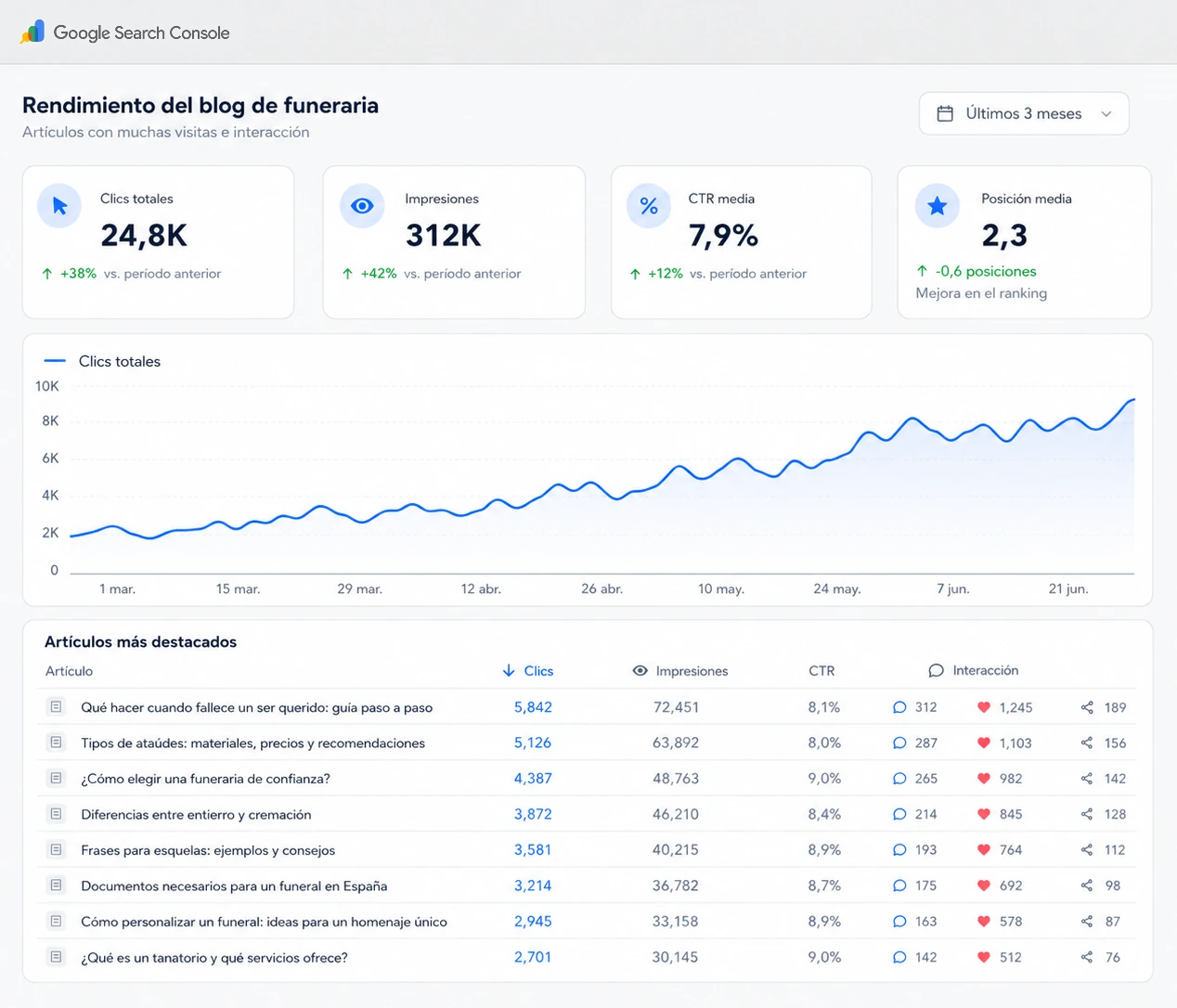This screenshot has width=1177, height=1008.
Task: Open article 'Cómo personalizar un funeral'
Action: (265, 922)
